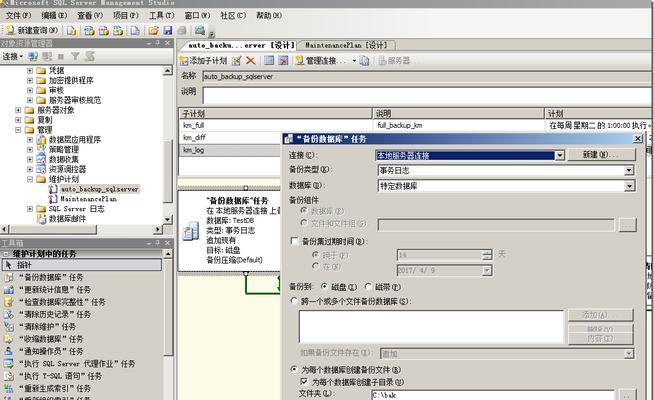Click the MaintenancePlan node in the tree

88,199
